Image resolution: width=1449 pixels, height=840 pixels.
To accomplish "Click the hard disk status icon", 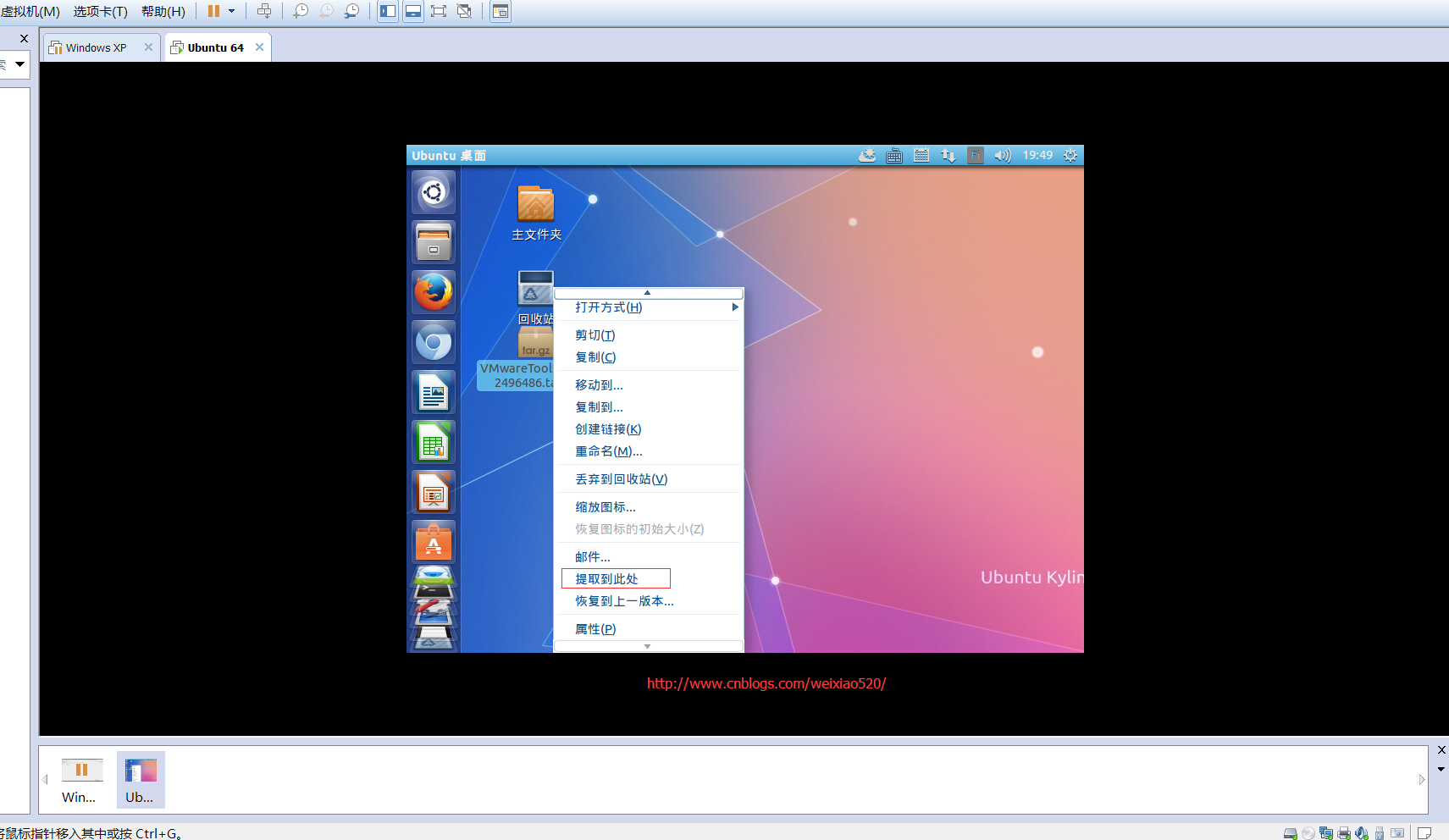I will coord(1291,833).
